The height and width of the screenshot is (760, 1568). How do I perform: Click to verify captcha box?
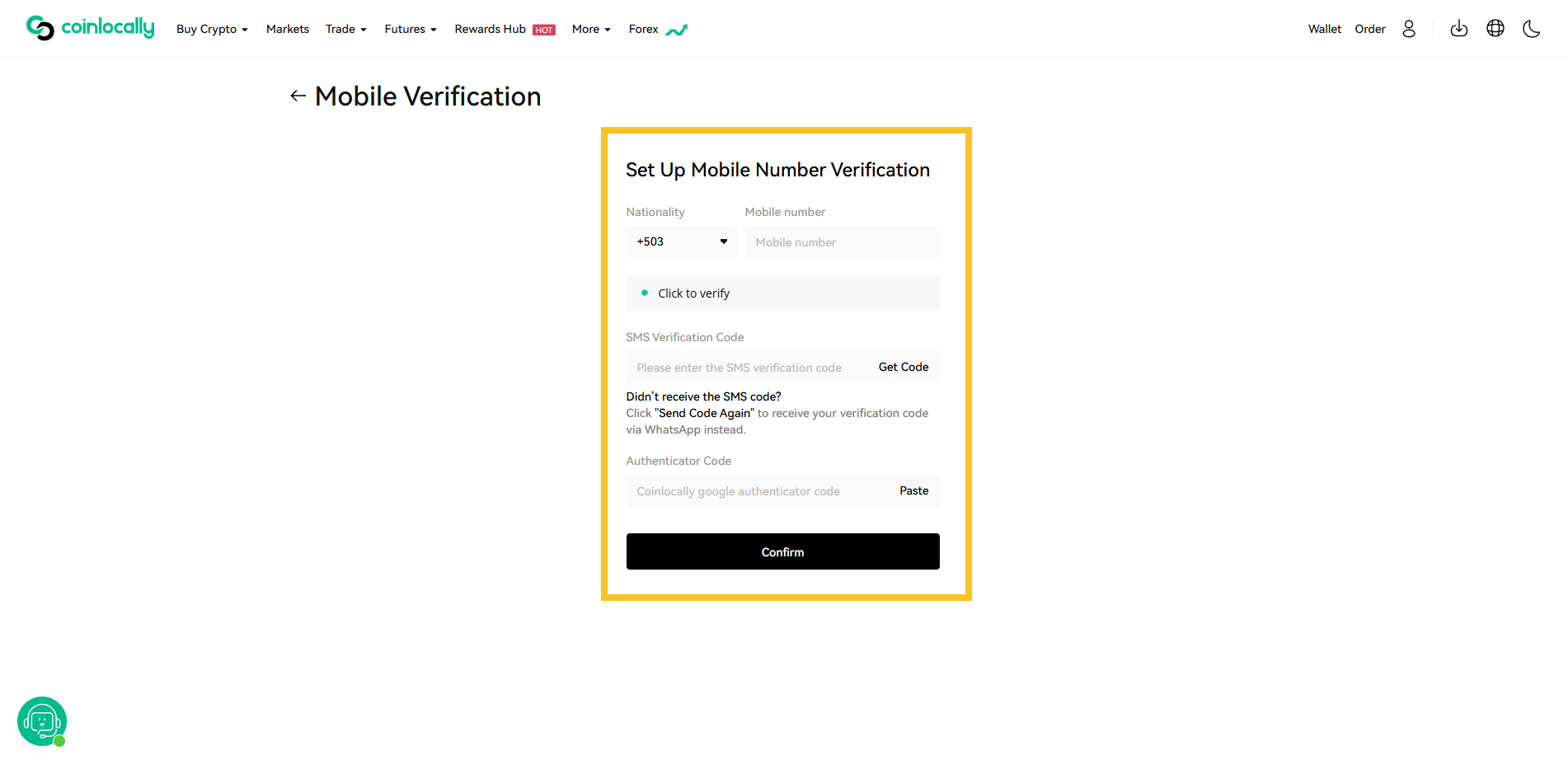coord(782,293)
